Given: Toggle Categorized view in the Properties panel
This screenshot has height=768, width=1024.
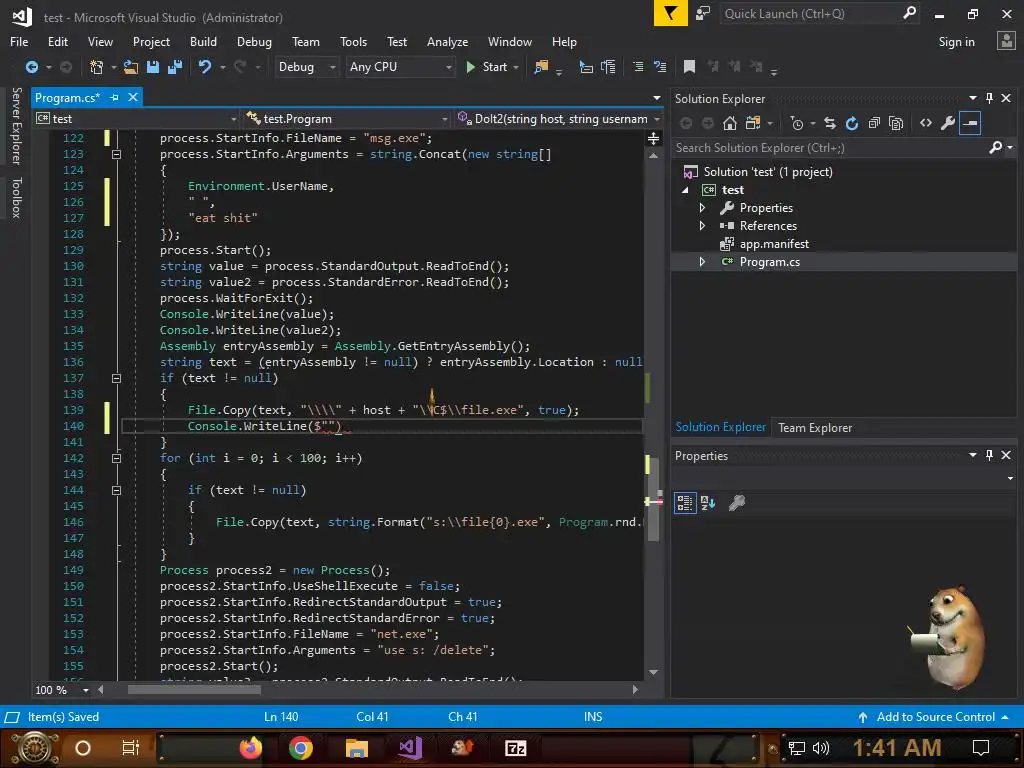Looking at the screenshot, I should [x=684, y=502].
